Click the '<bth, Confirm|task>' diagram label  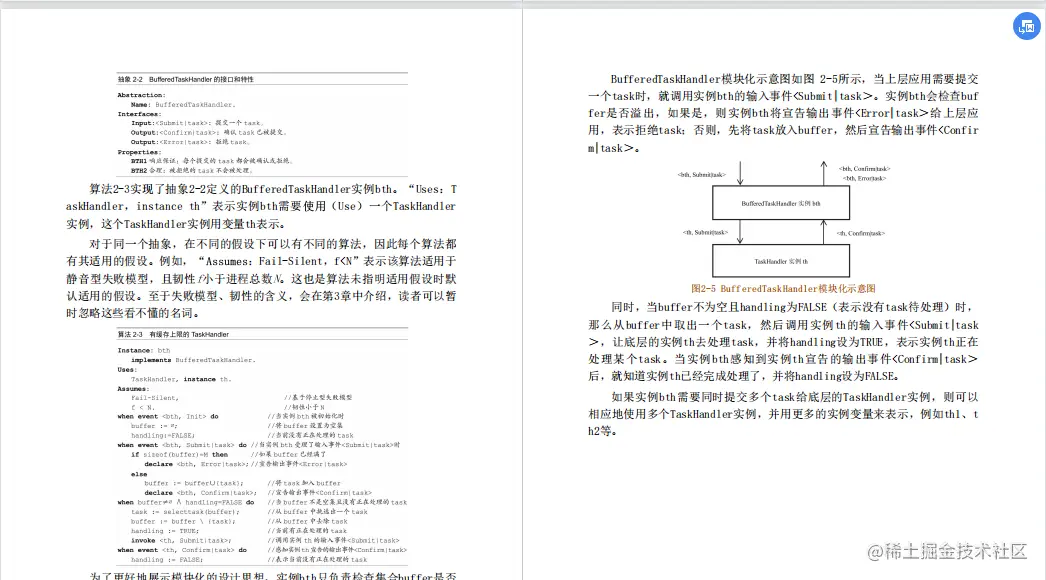click(865, 169)
